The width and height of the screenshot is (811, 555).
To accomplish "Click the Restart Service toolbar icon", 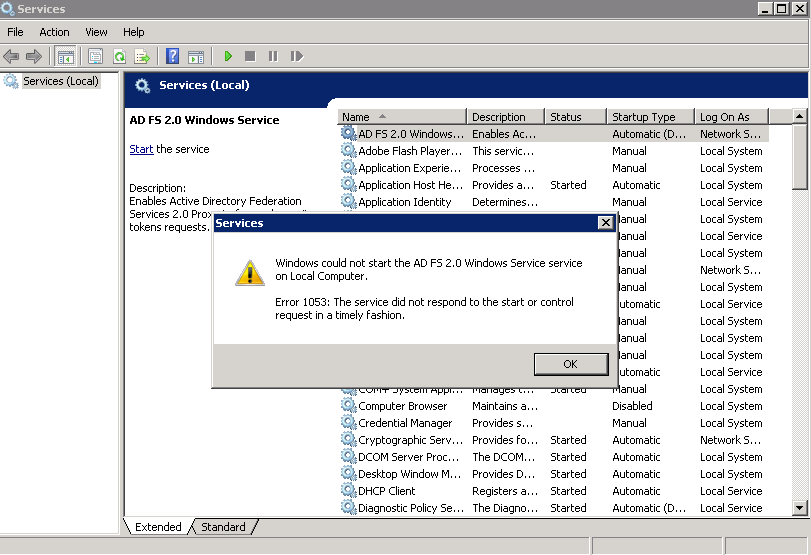I will 296,56.
